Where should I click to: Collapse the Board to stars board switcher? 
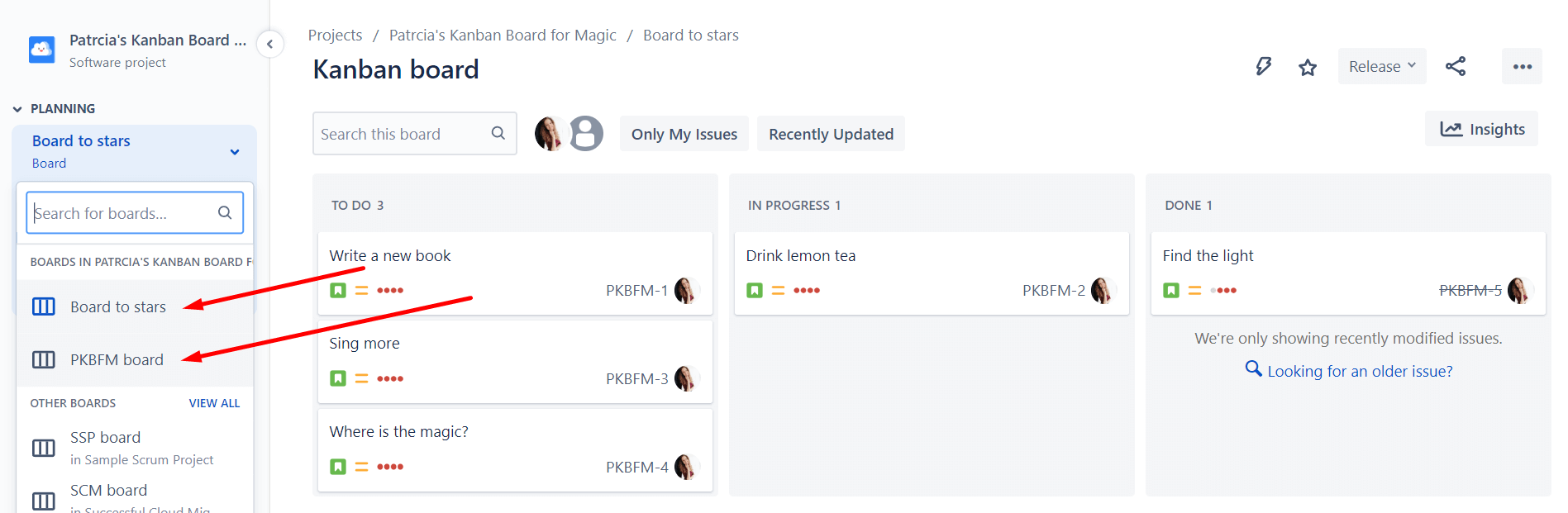(234, 151)
